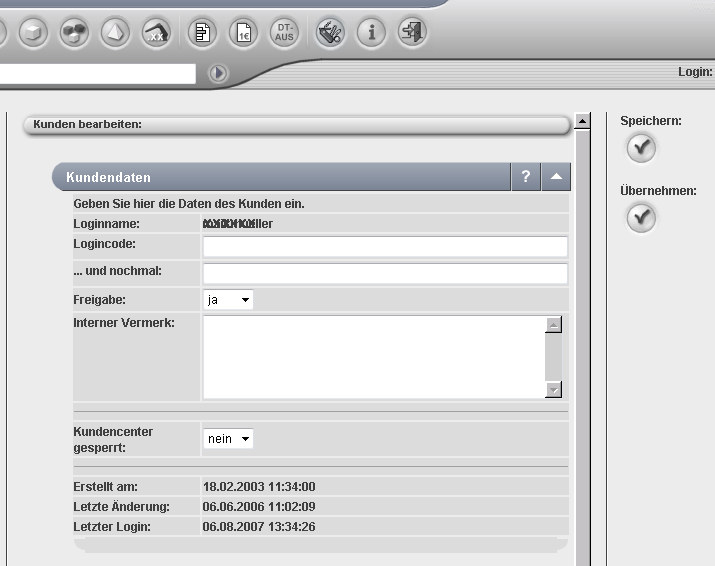Collapse the Kundendaten panel
The image size is (715, 566).
pyautogui.click(x=557, y=177)
